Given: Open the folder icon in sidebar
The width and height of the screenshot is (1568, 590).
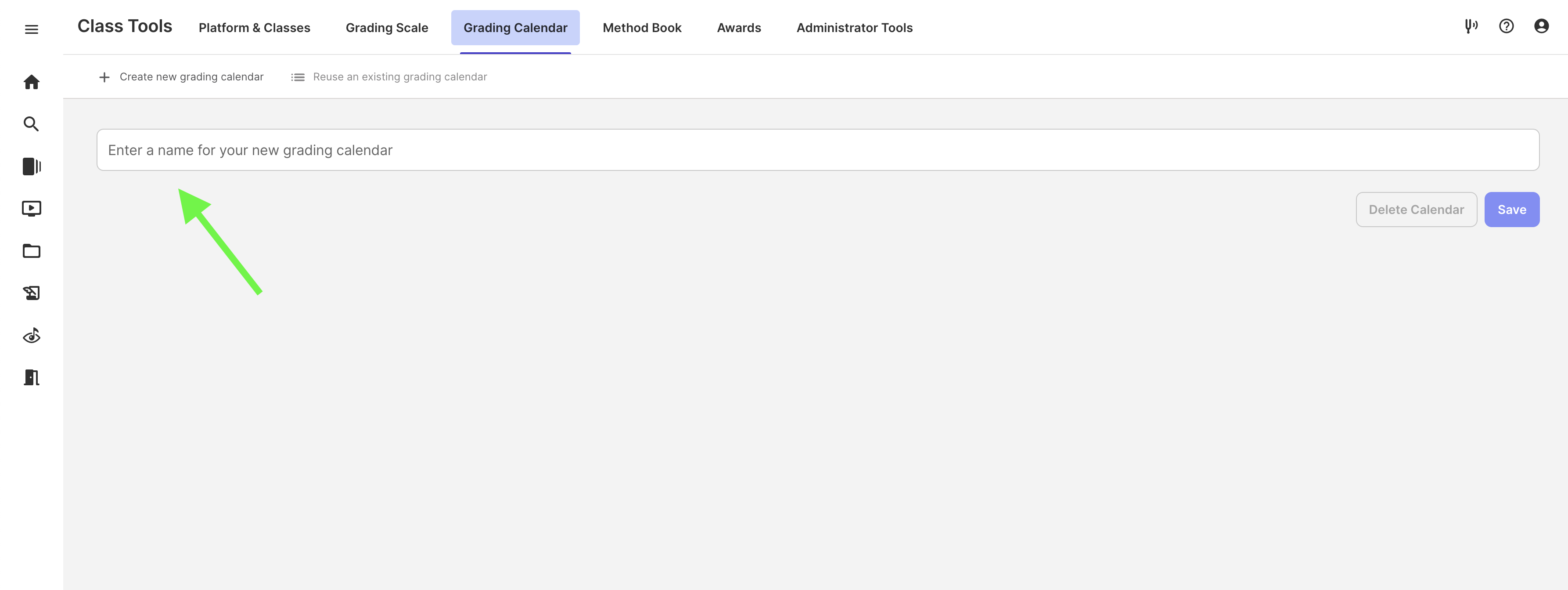Looking at the screenshot, I should point(32,251).
